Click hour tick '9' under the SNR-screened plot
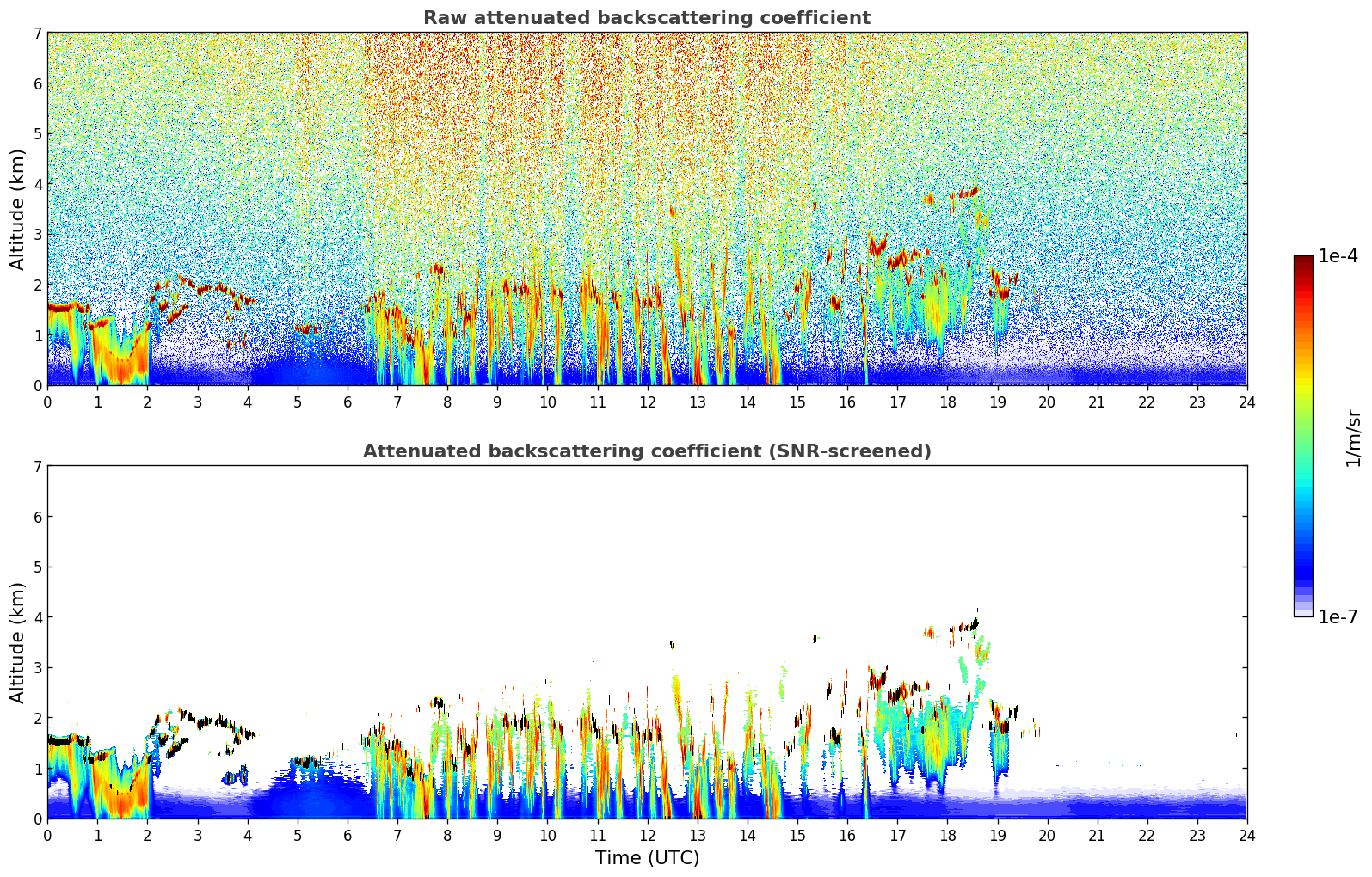This screenshot has width=1372, height=877. (497, 835)
